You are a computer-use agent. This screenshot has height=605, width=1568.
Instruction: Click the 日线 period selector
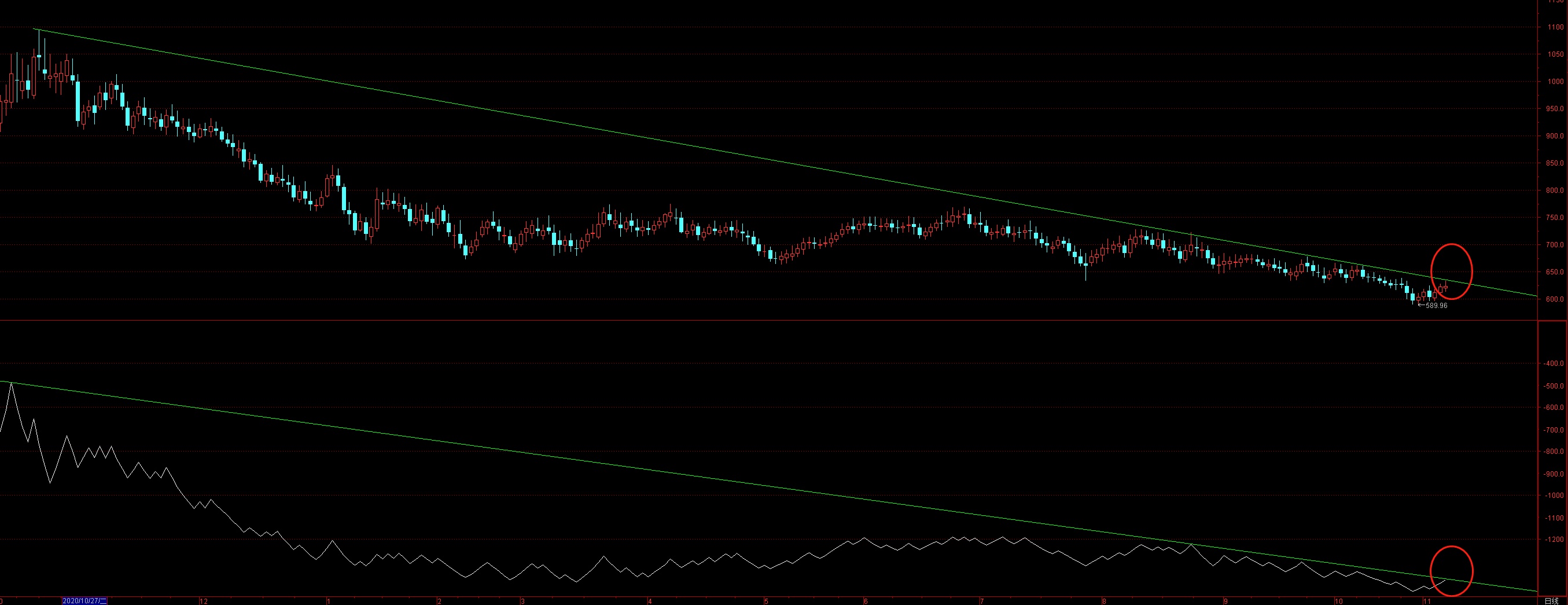pos(1552,601)
